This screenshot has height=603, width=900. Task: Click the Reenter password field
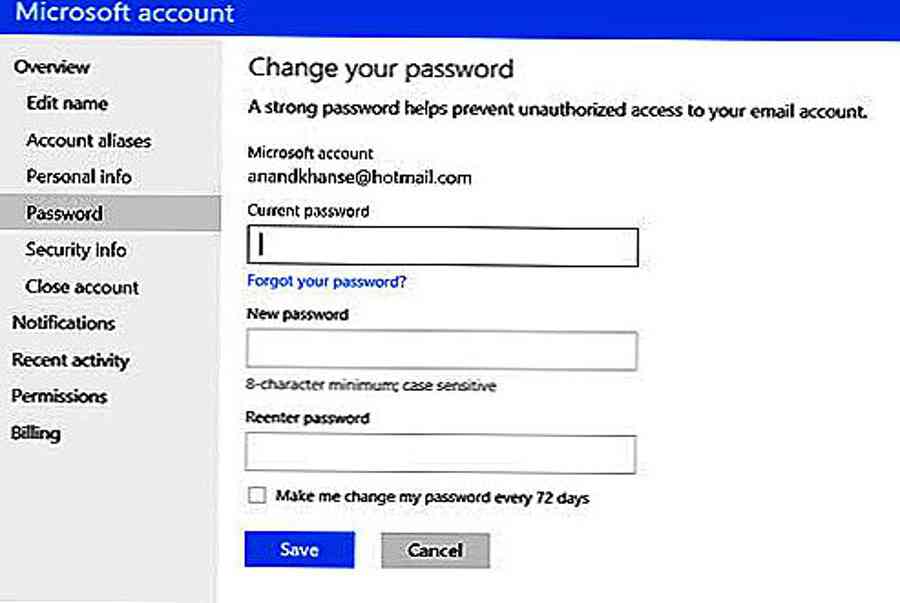coord(441,453)
